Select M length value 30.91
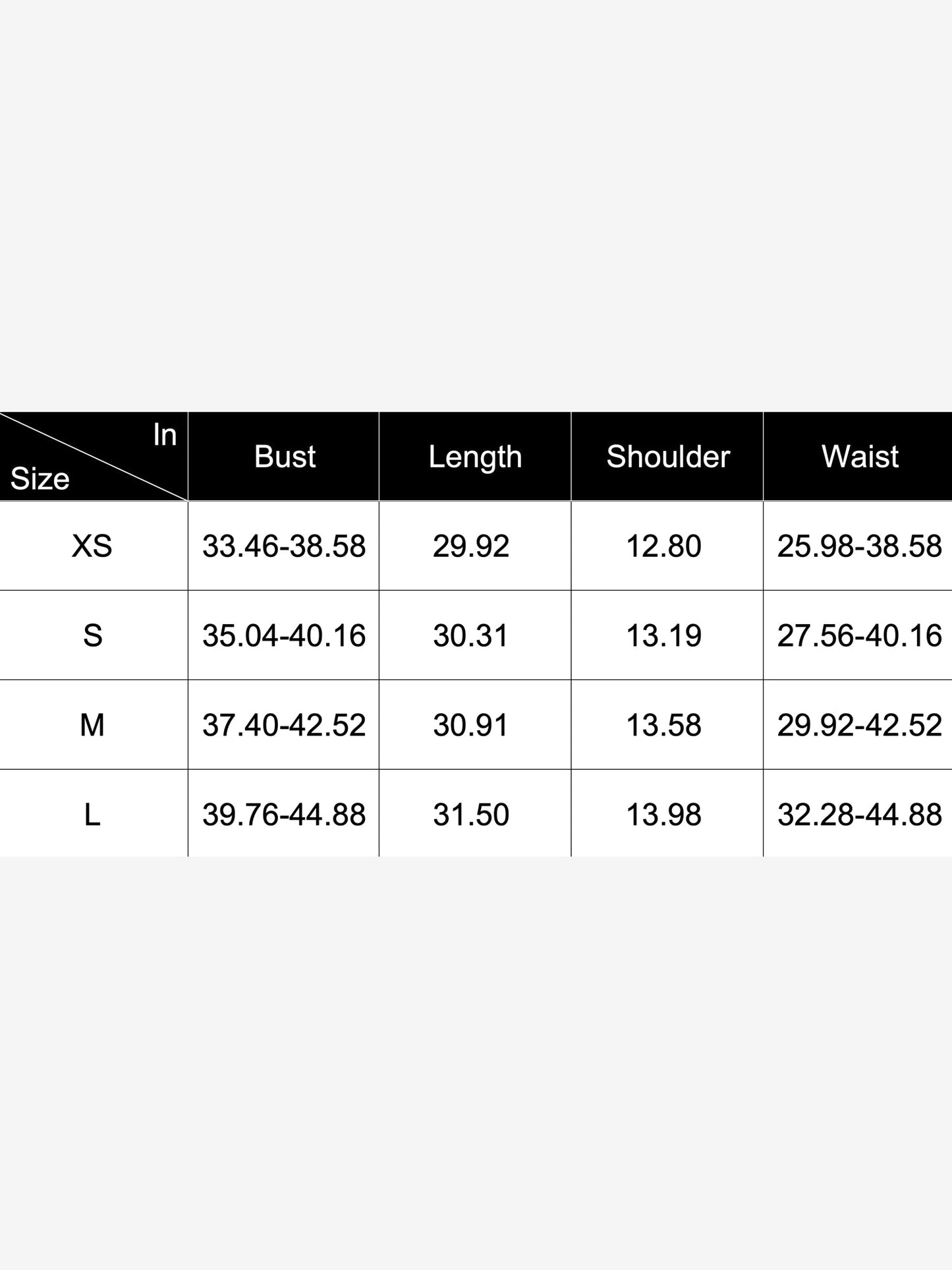The width and height of the screenshot is (952, 1270). [471, 725]
